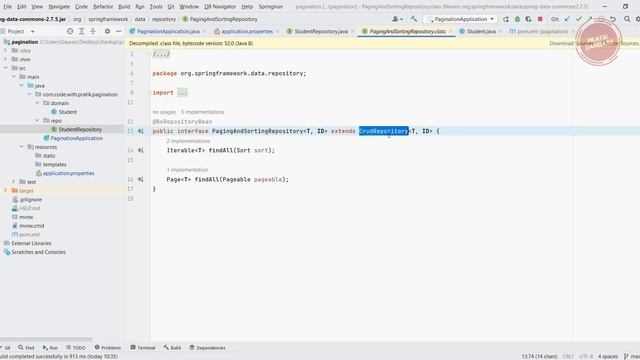Click gutter implementation icon on line 13
Viewport: 640px width, 360px height.
pos(141,131)
